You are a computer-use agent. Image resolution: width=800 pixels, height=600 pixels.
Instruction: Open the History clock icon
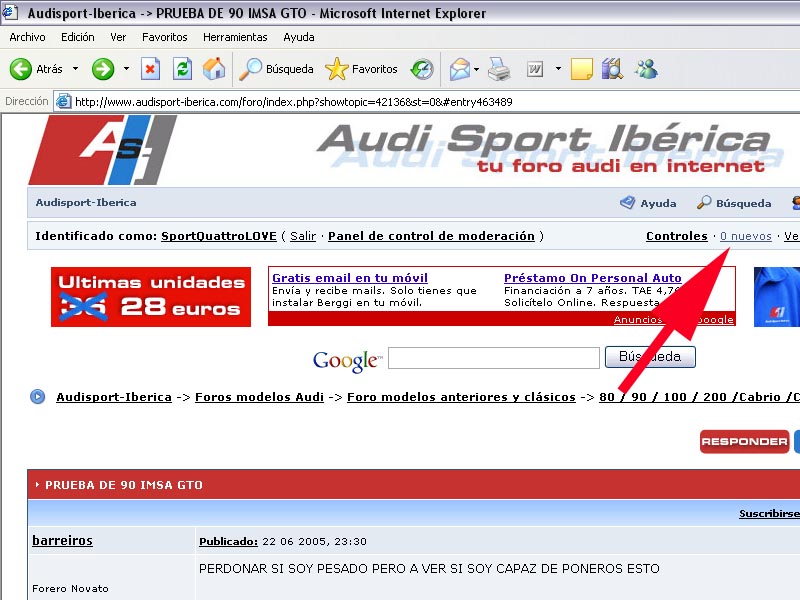coord(422,69)
